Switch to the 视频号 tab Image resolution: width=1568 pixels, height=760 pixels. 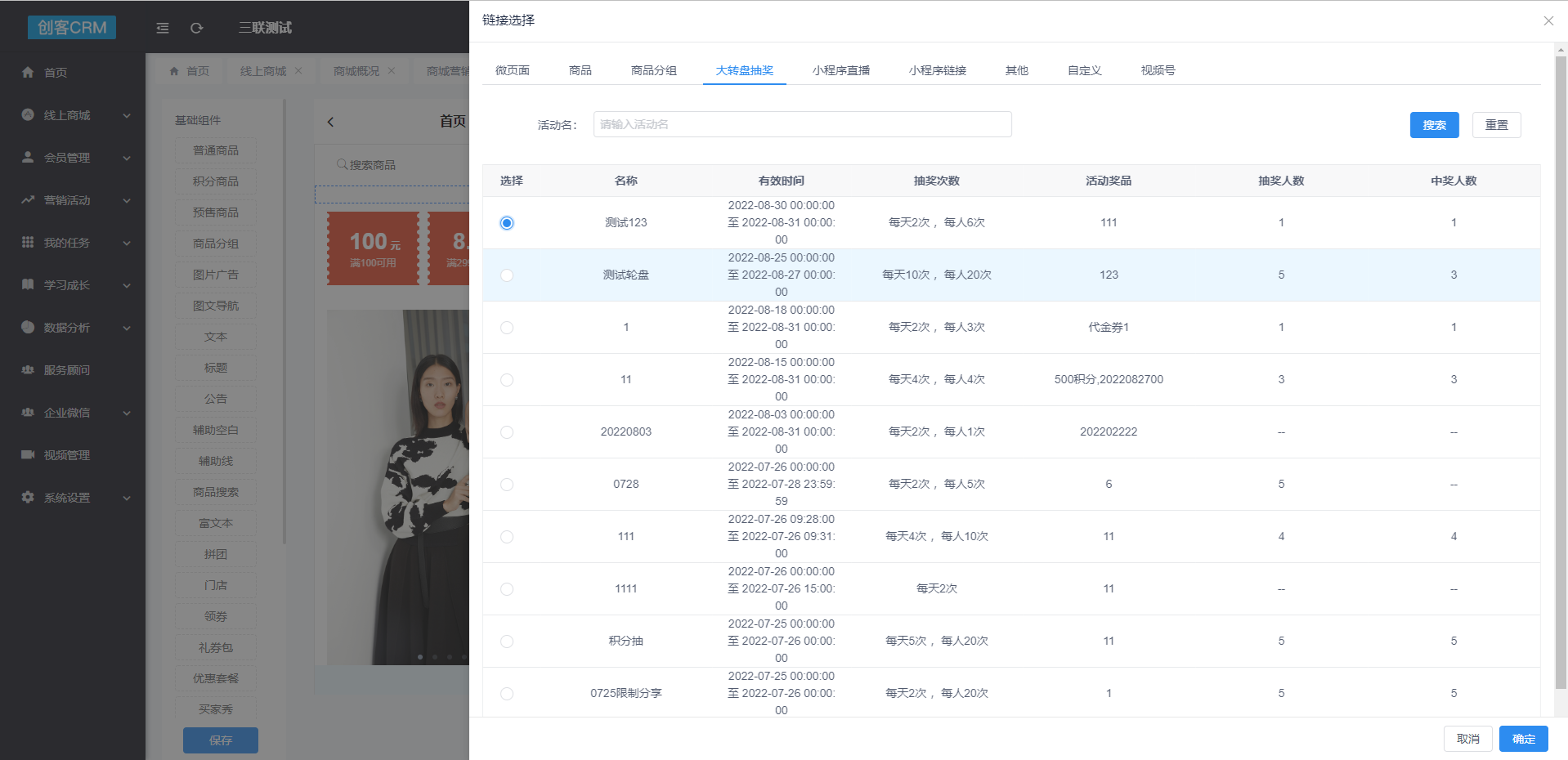pyautogui.click(x=1158, y=70)
